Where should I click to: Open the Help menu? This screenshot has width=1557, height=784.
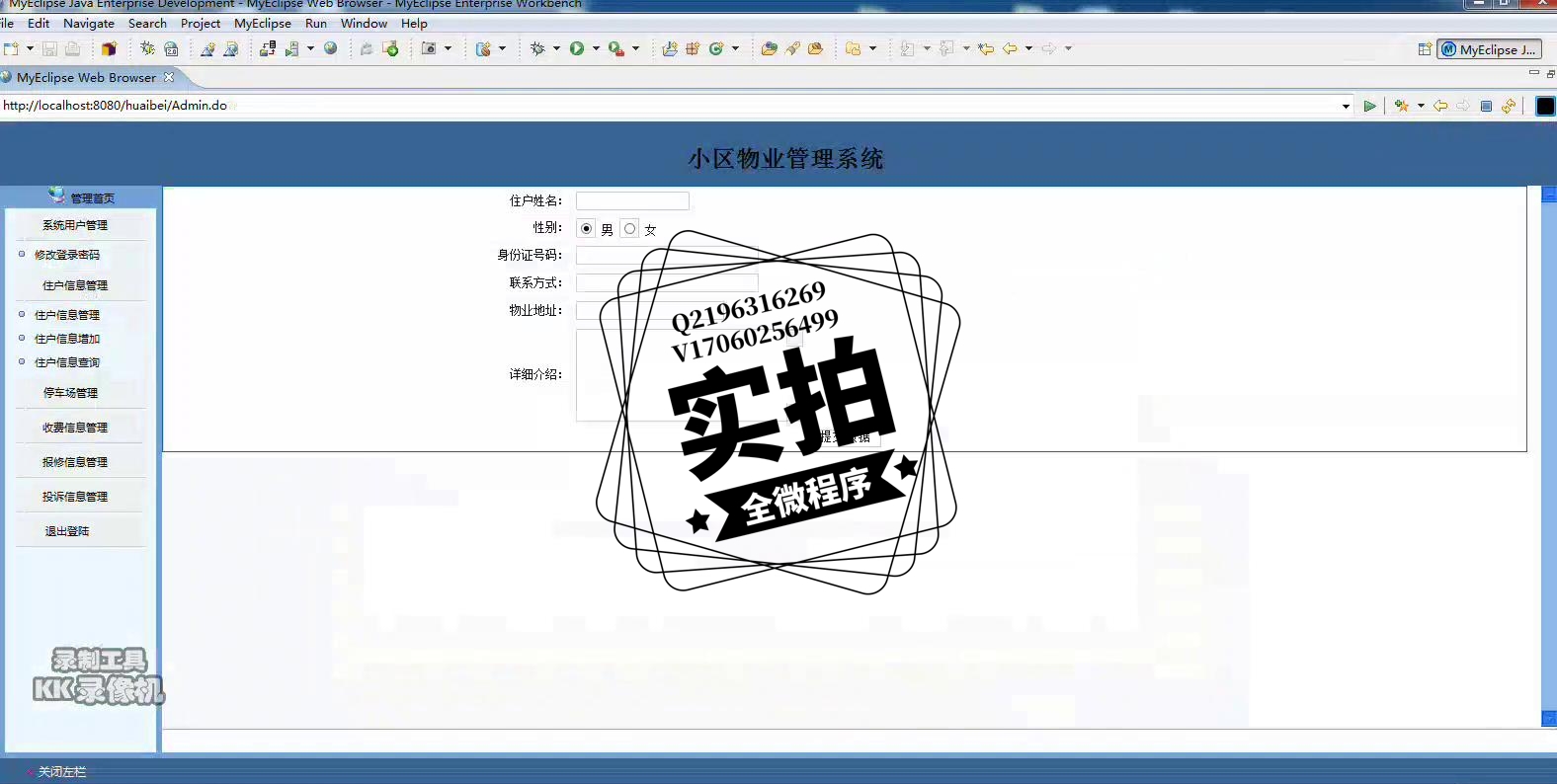414,24
